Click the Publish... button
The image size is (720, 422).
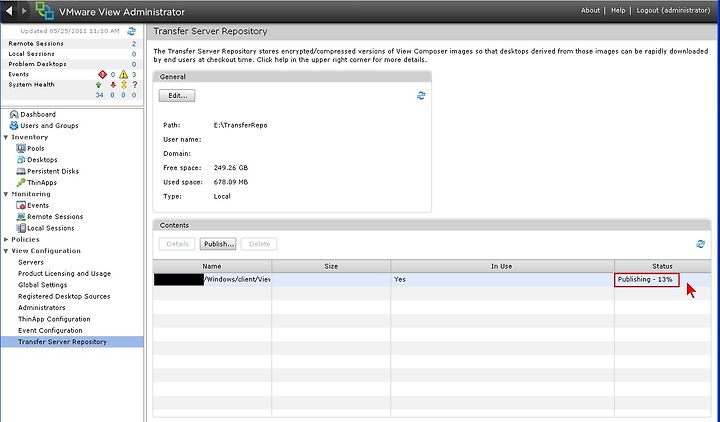coord(218,244)
